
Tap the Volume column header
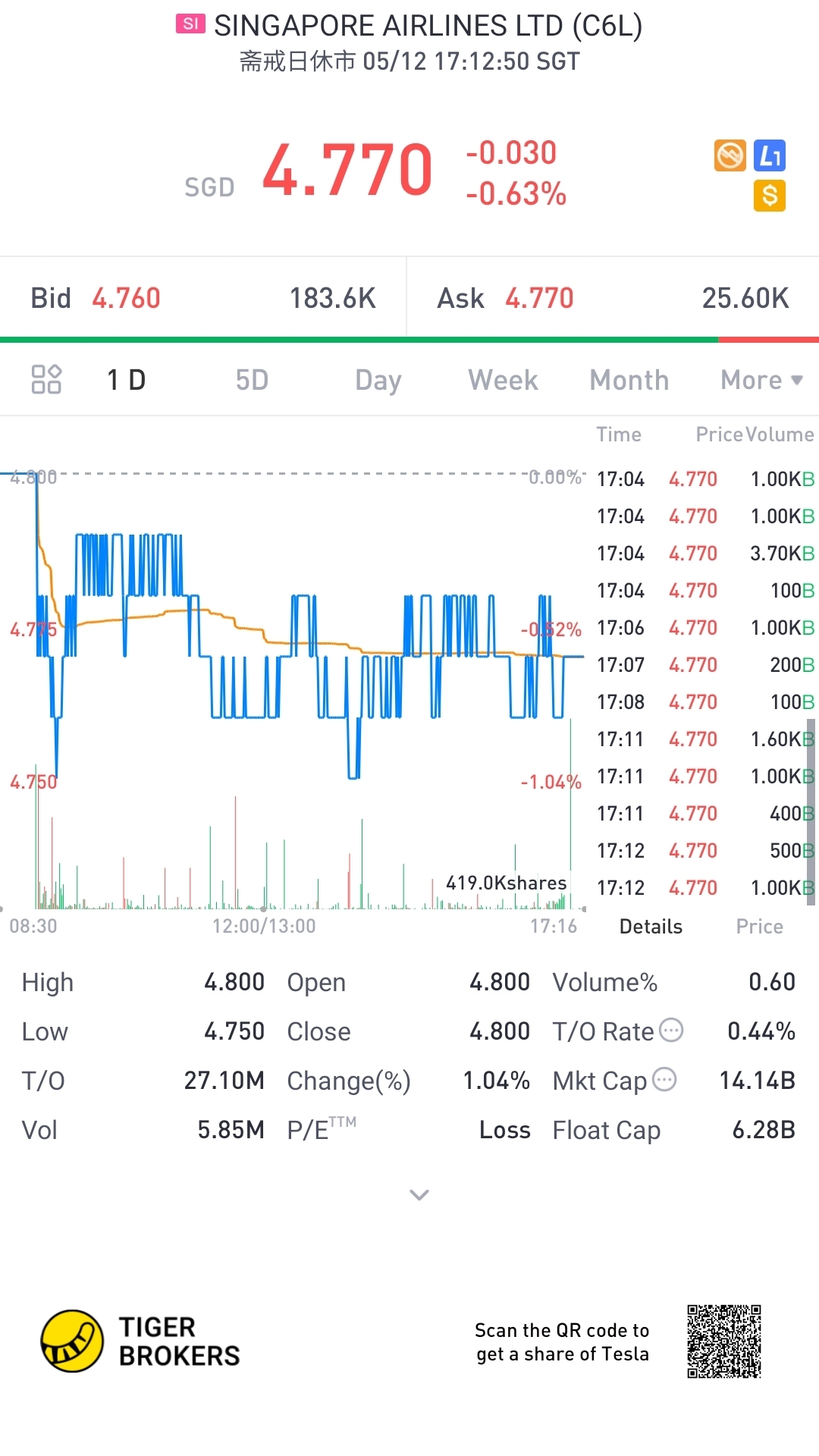pos(780,435)
